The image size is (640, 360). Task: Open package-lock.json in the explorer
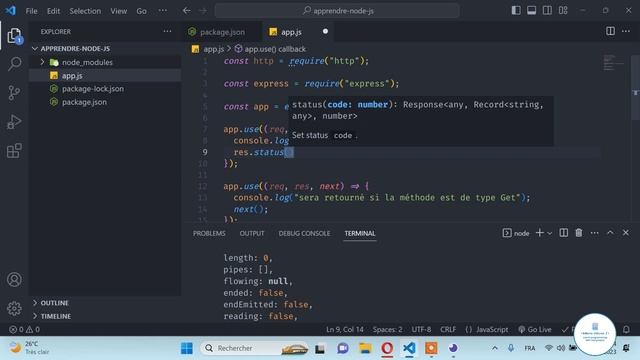point(105,89)
